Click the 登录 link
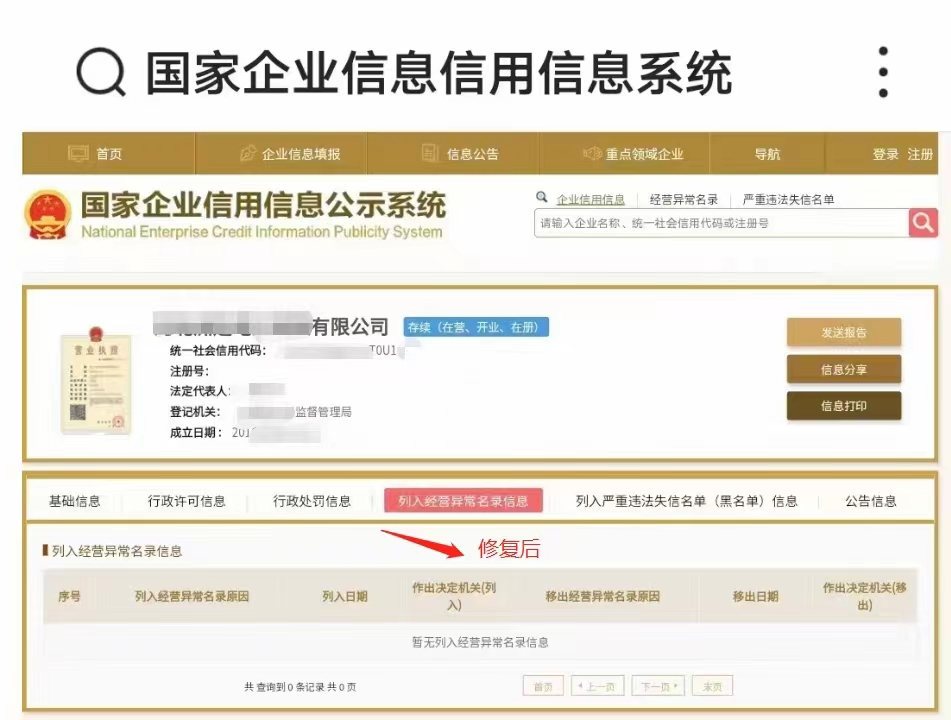Image resolution: width=951 pixels, height=720 pixels. (885, 154)
